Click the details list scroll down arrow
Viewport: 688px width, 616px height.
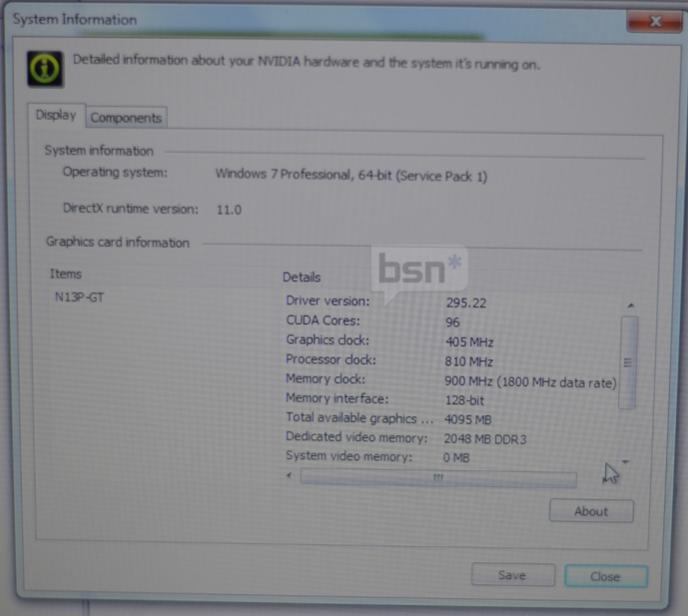click(x=626, y=462)
